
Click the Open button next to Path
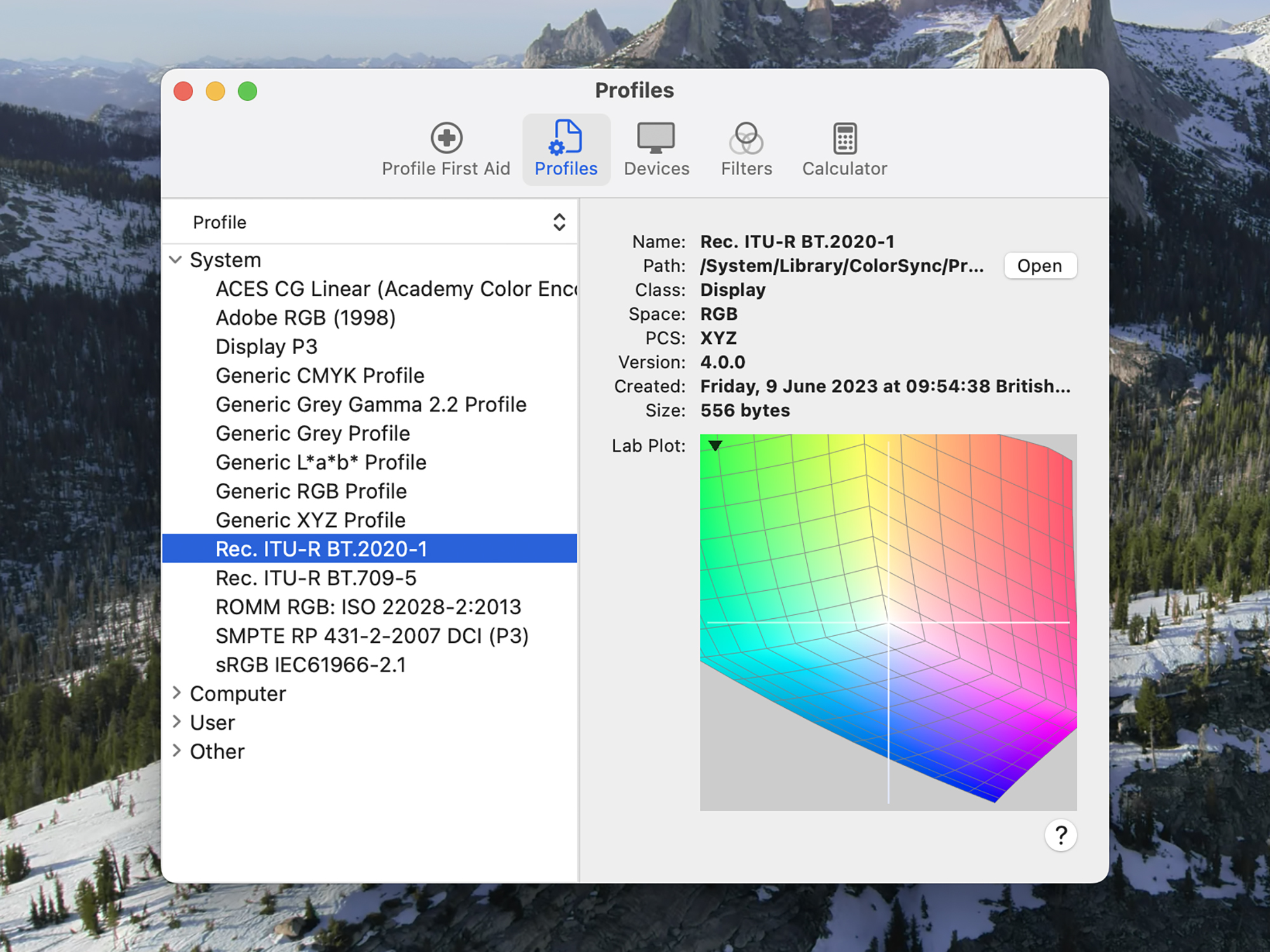1040,265
